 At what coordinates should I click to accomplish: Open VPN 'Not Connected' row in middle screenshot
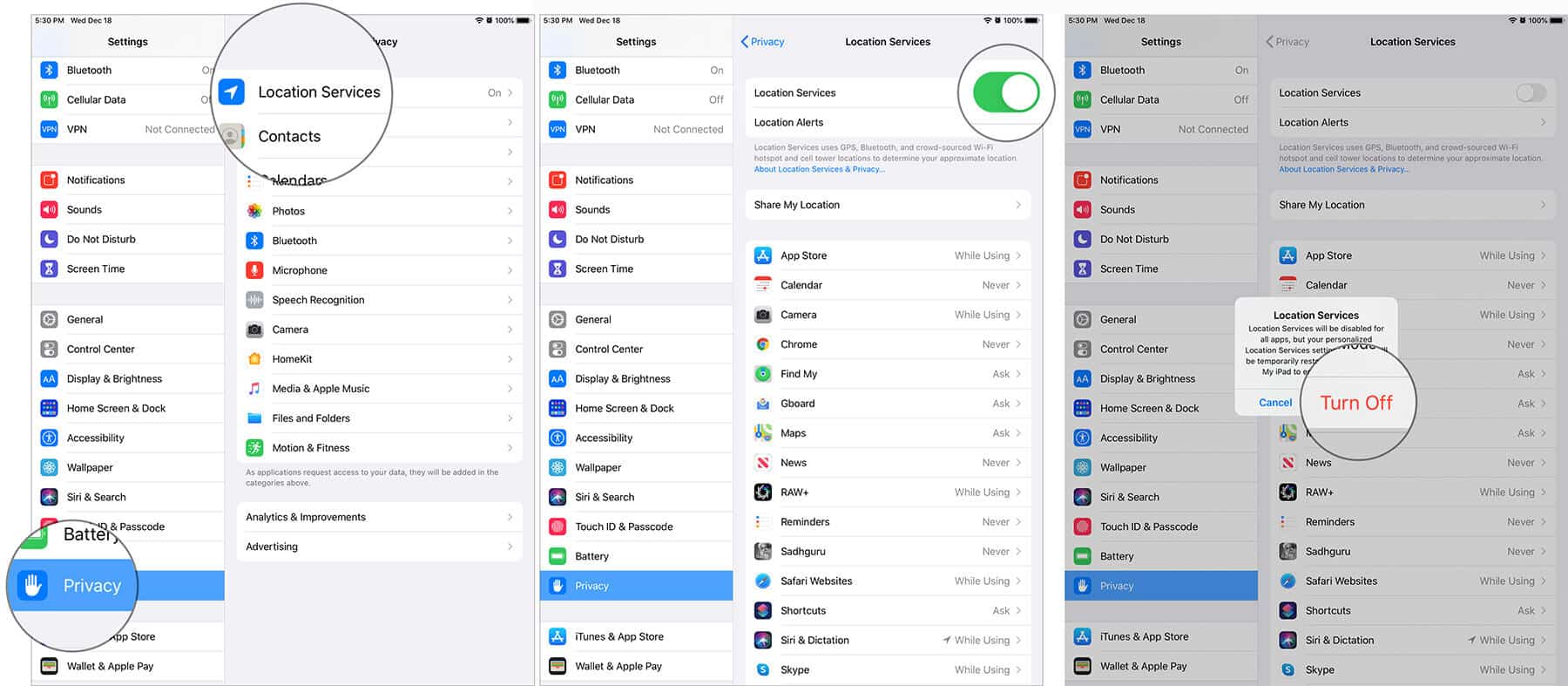(637, 129)
